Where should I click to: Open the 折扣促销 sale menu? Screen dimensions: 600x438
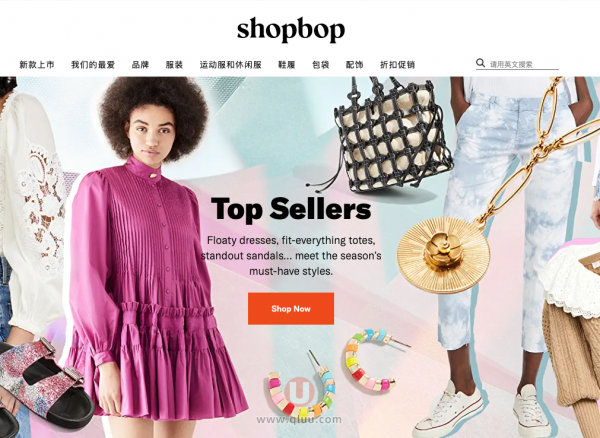397,65
